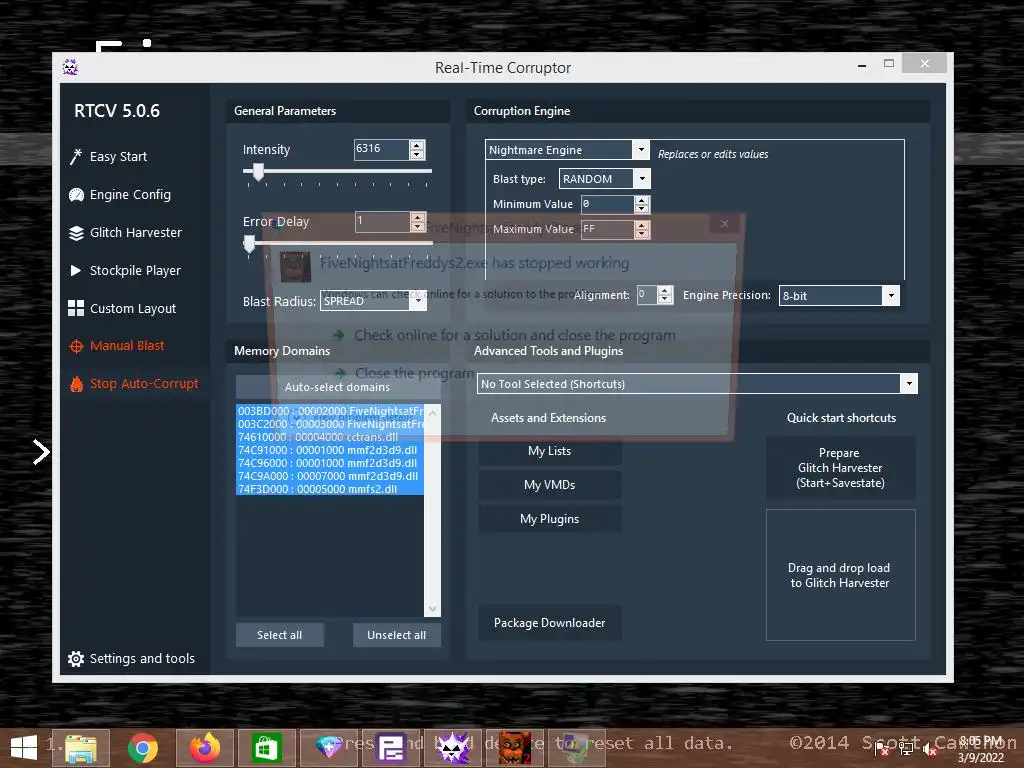This screenshot has height=768, width=1024.
Task: Open Action Center flag tray icon
Action: point(882,749)
